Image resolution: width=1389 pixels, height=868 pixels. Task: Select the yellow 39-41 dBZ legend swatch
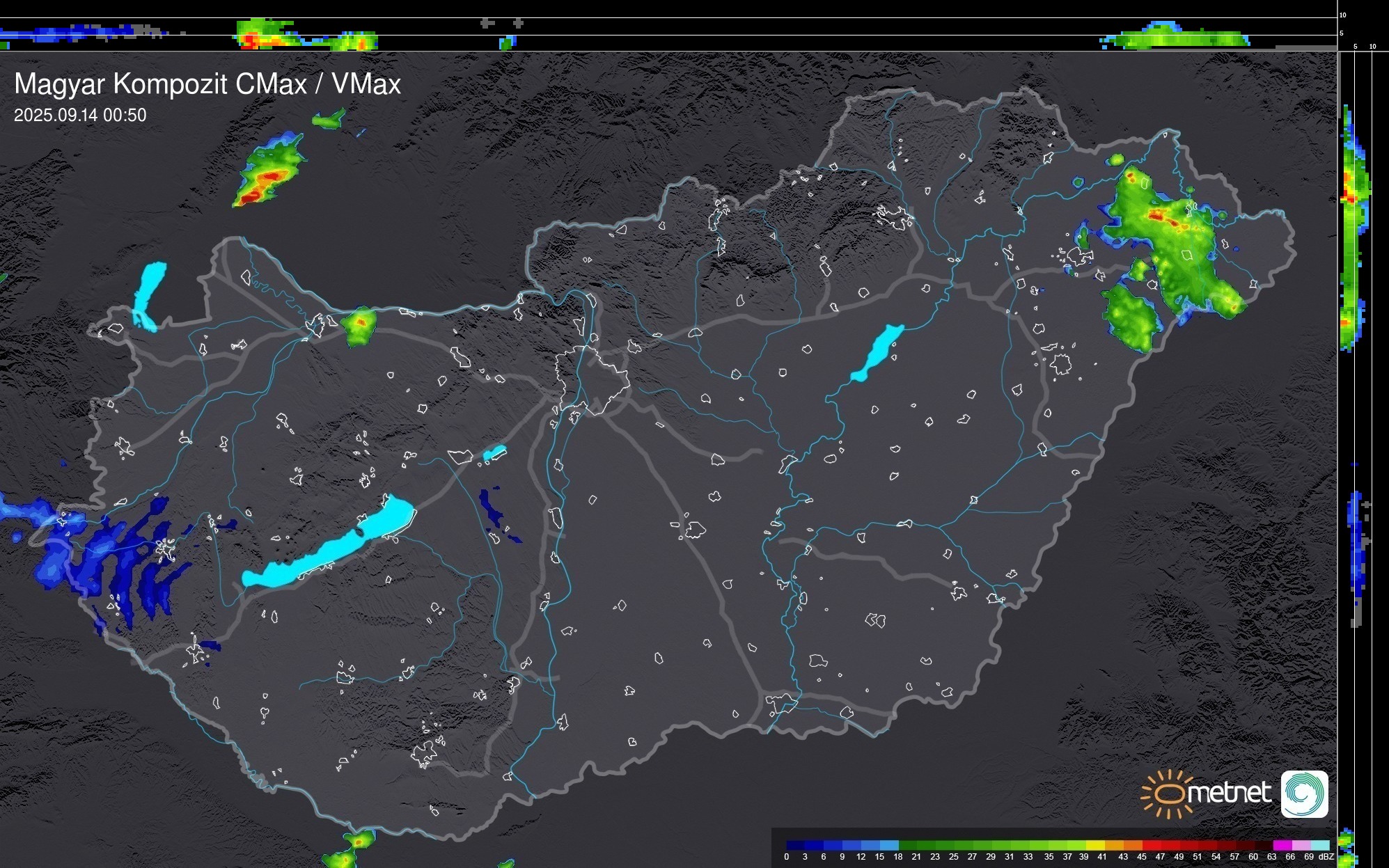tap(1094, 845)
